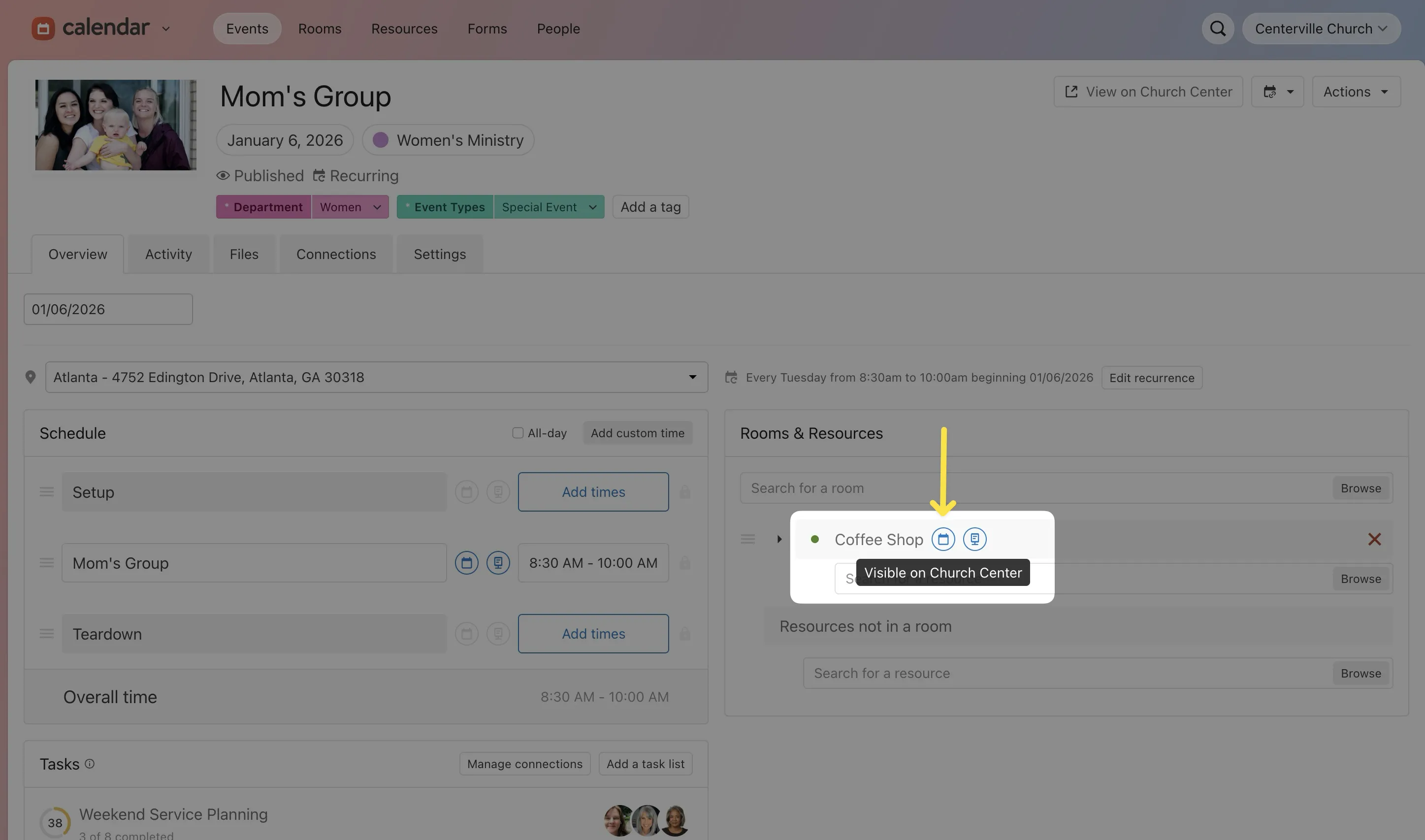The image size is (1425, 840).
Task: Open the Resources menu in the navigation bar
Action: click(403, 28)
